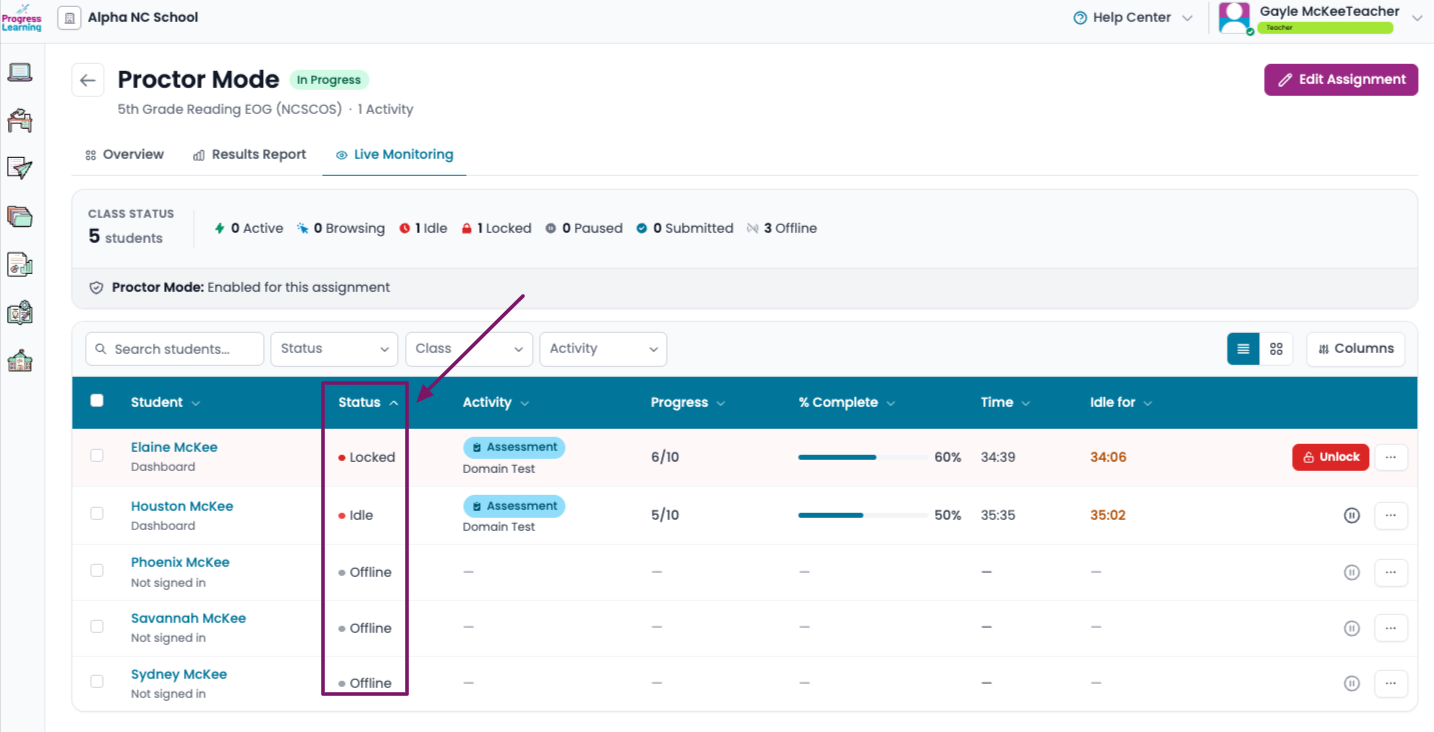Check the select-all students checkbox
The height and width of the screenshot is (732, 1434).
97,401
